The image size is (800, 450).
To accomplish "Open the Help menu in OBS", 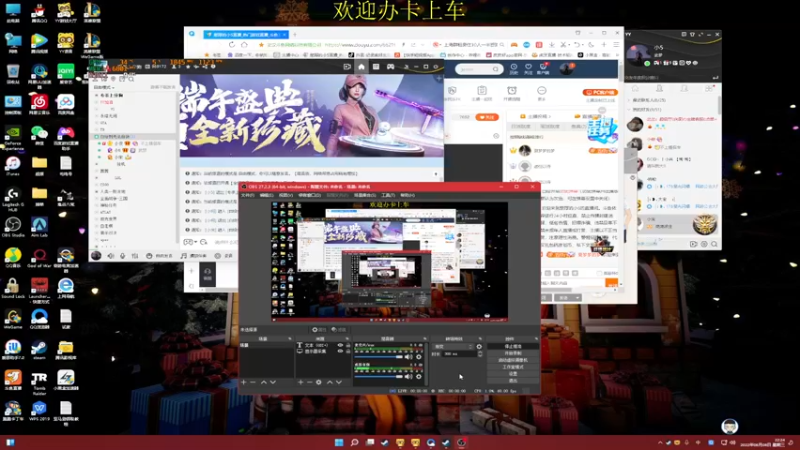I will 407,195.
